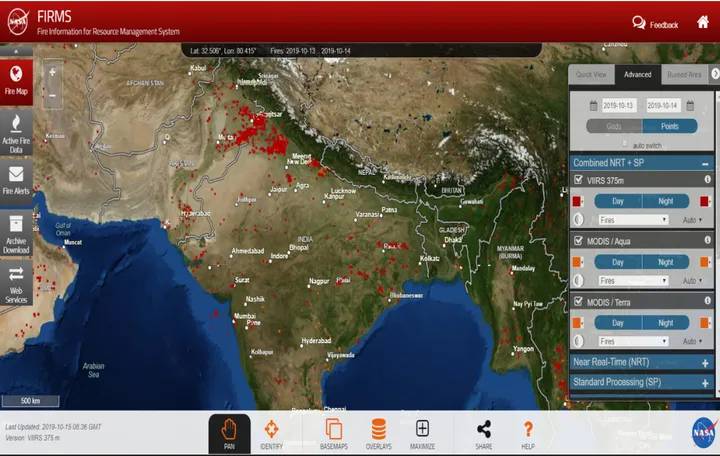Select the Points display button
This screenshot has width=720, height=456.
[669, 126]
